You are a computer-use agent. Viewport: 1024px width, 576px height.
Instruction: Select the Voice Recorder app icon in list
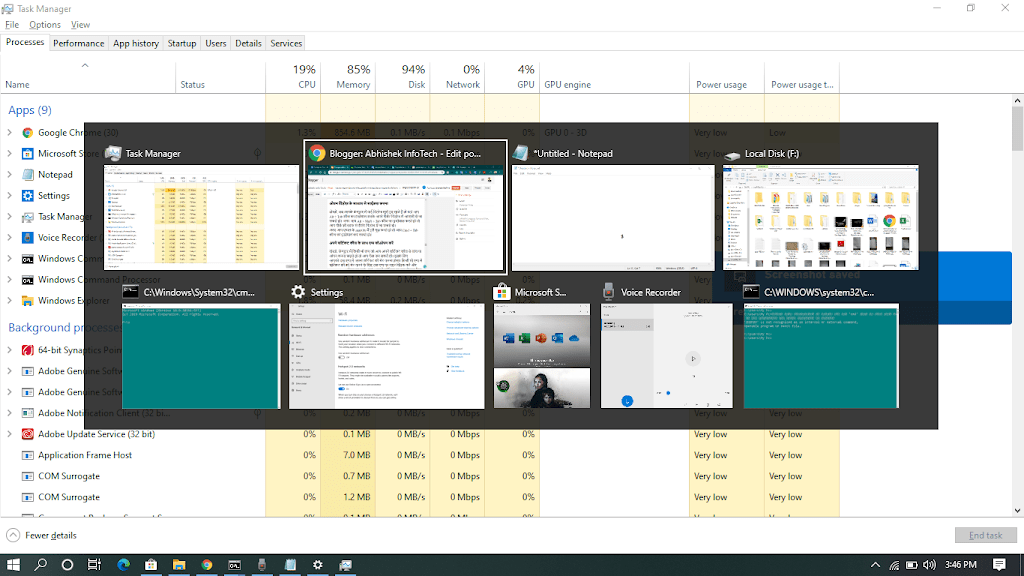click(27, 238)
